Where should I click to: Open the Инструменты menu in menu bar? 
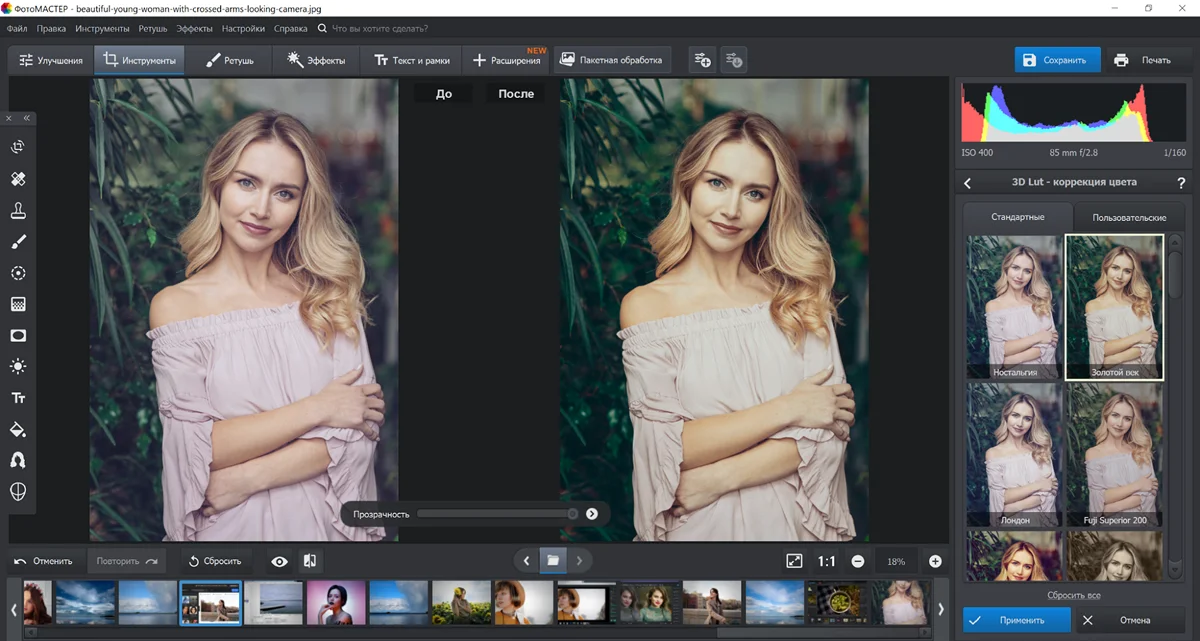[x=102, y=29]
